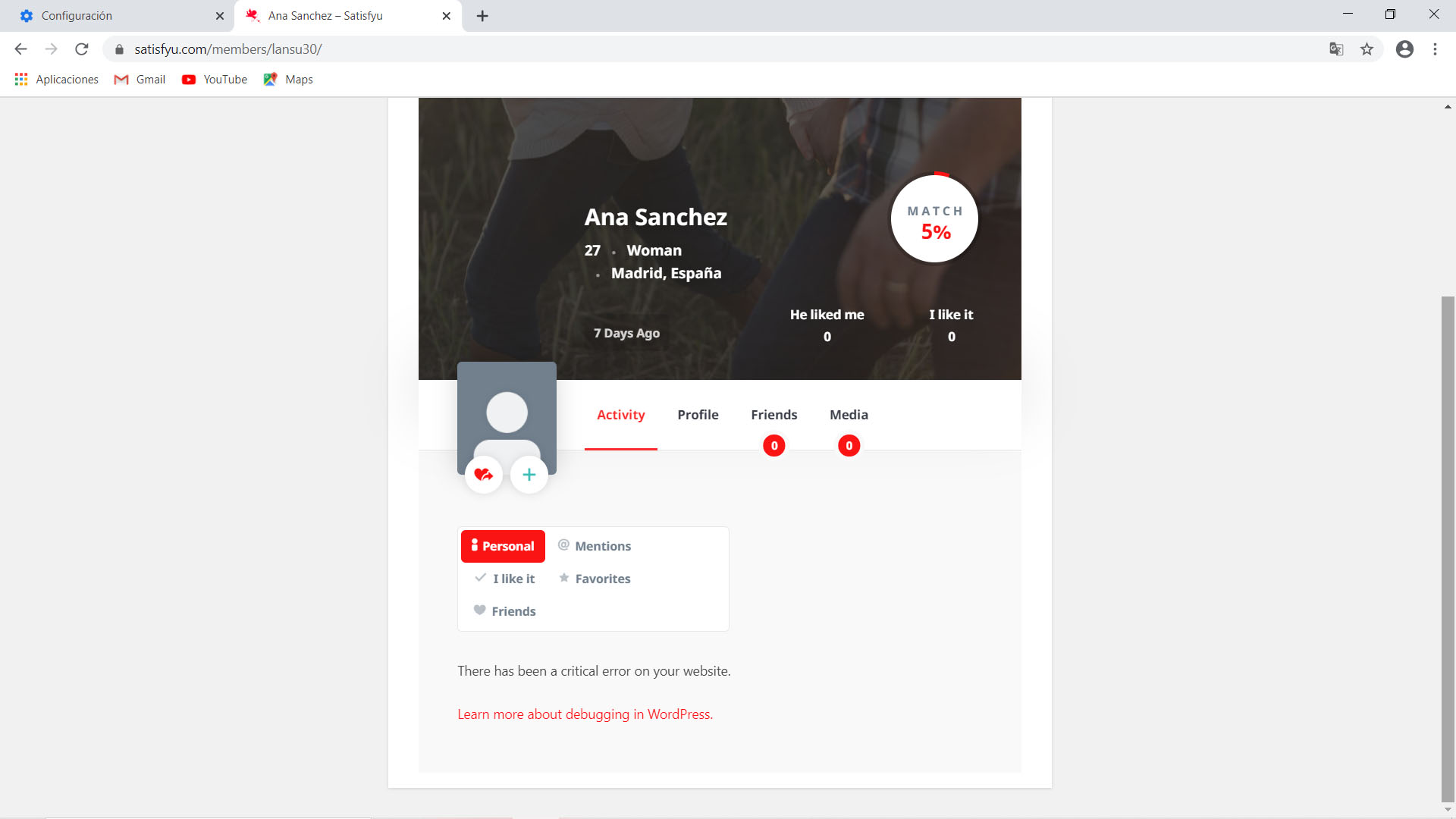Open Chrome three-dot menu
The width and height of the screenshot is (1456, 819).
1435,49
